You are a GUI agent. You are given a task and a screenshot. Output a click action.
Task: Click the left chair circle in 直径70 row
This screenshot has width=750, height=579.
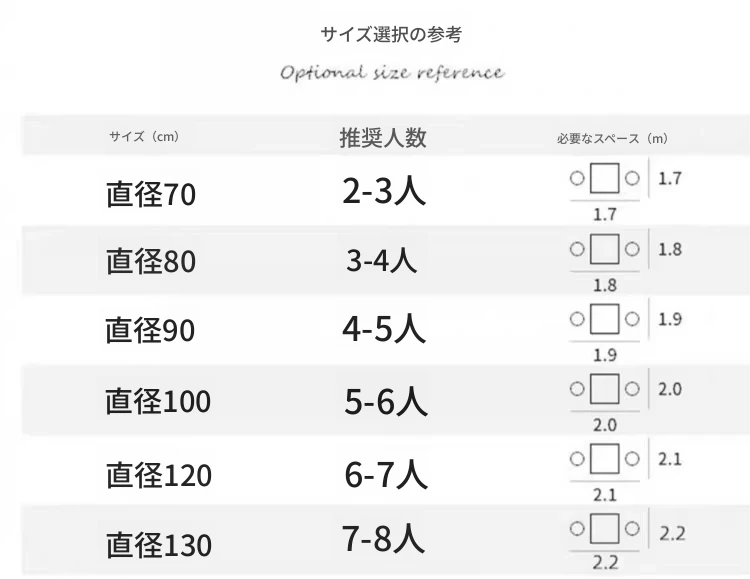pyautogui.click(x=577, y=178)
